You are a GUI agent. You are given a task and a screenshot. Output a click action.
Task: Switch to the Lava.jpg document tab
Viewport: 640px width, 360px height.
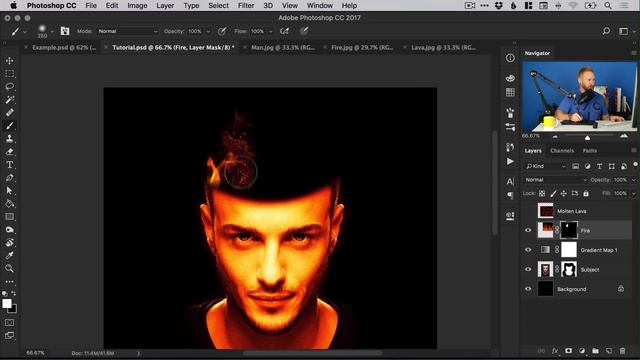[443, 47]
